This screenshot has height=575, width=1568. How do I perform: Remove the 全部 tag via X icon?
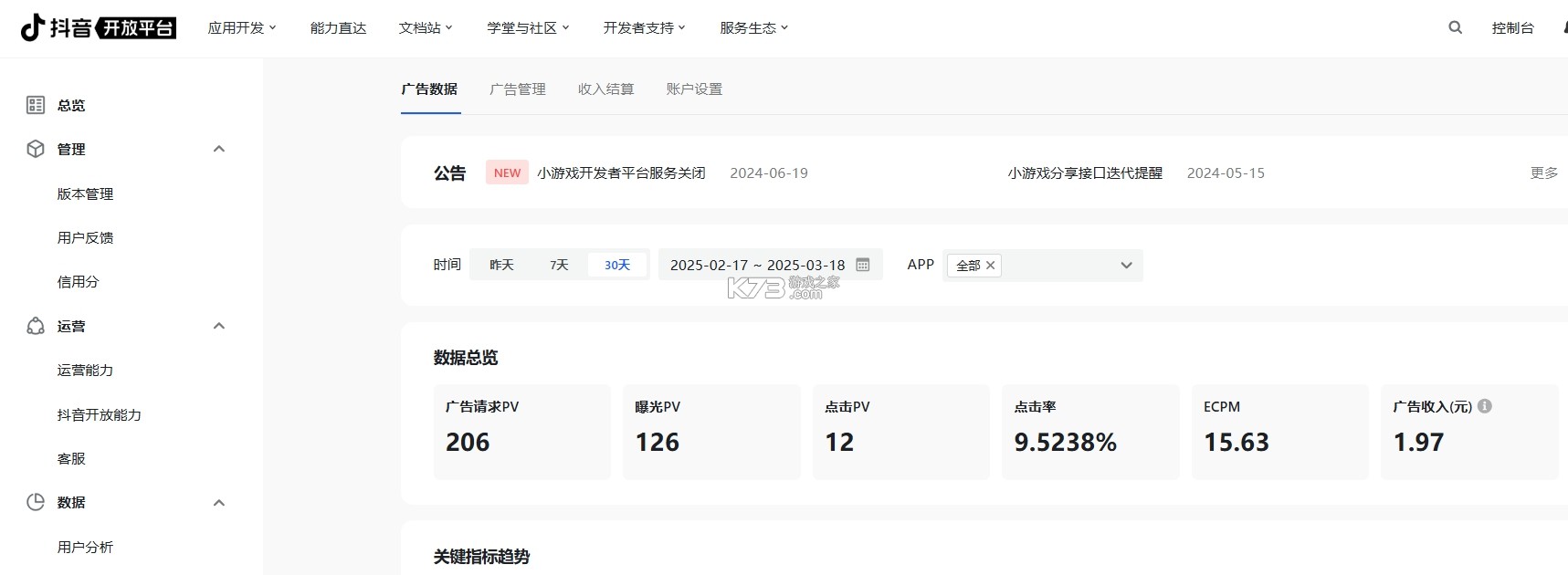tap(990, 266)
